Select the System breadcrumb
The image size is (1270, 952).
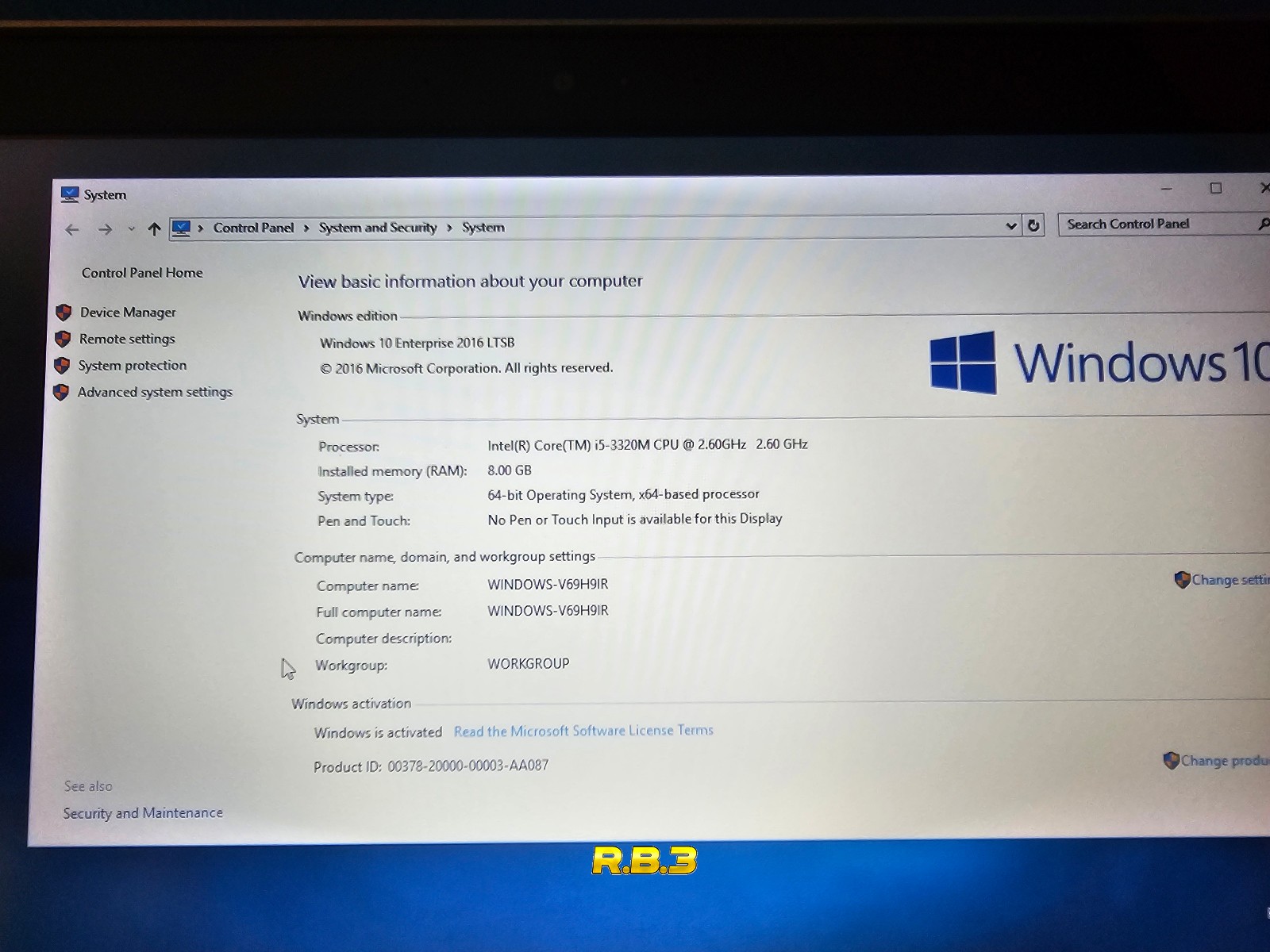click(x=483, y=227)
